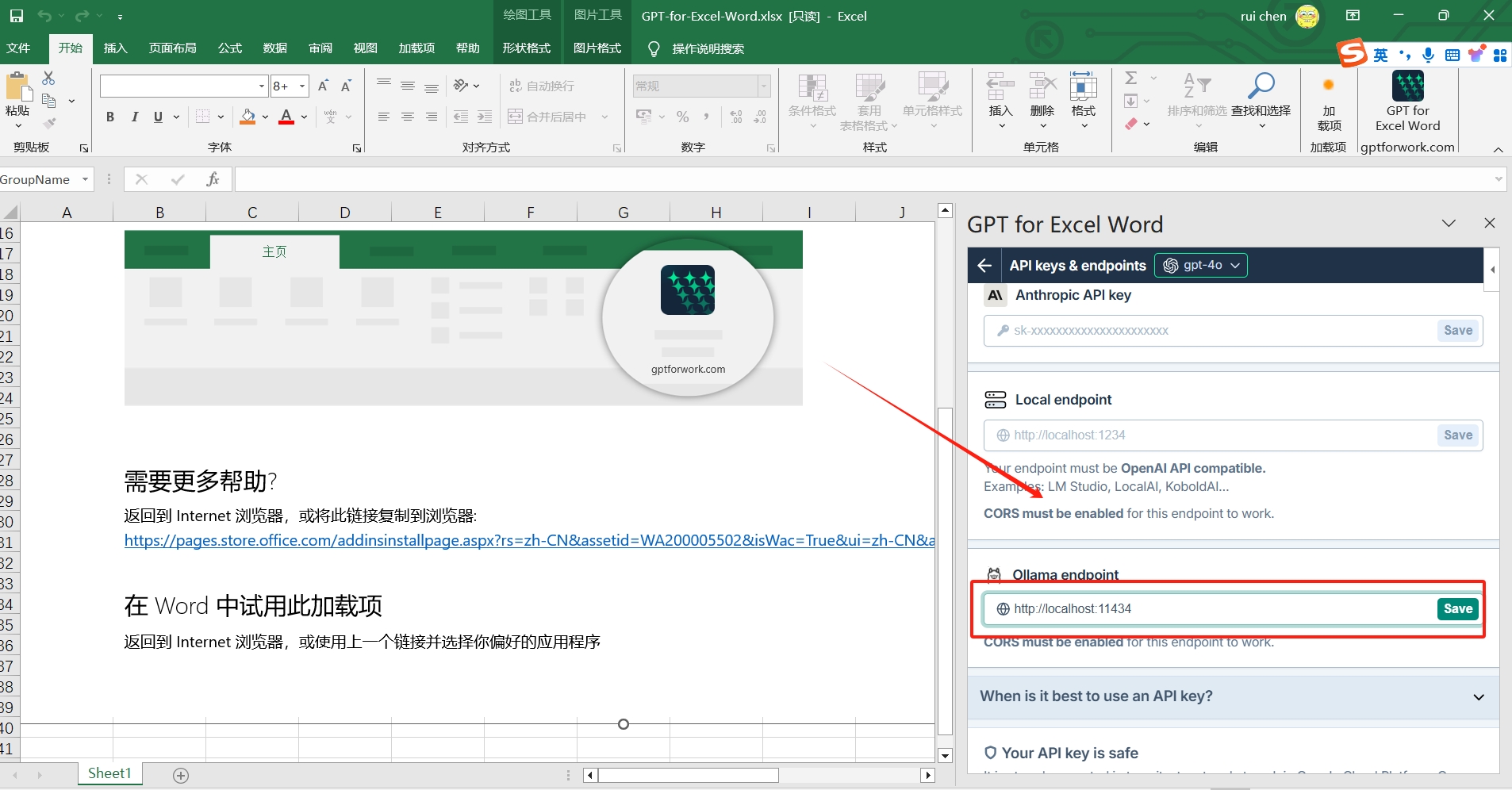The width and height of the screenshot is (1512, 790).
Task: Apply the red font color A
Action: click(287, 117)
